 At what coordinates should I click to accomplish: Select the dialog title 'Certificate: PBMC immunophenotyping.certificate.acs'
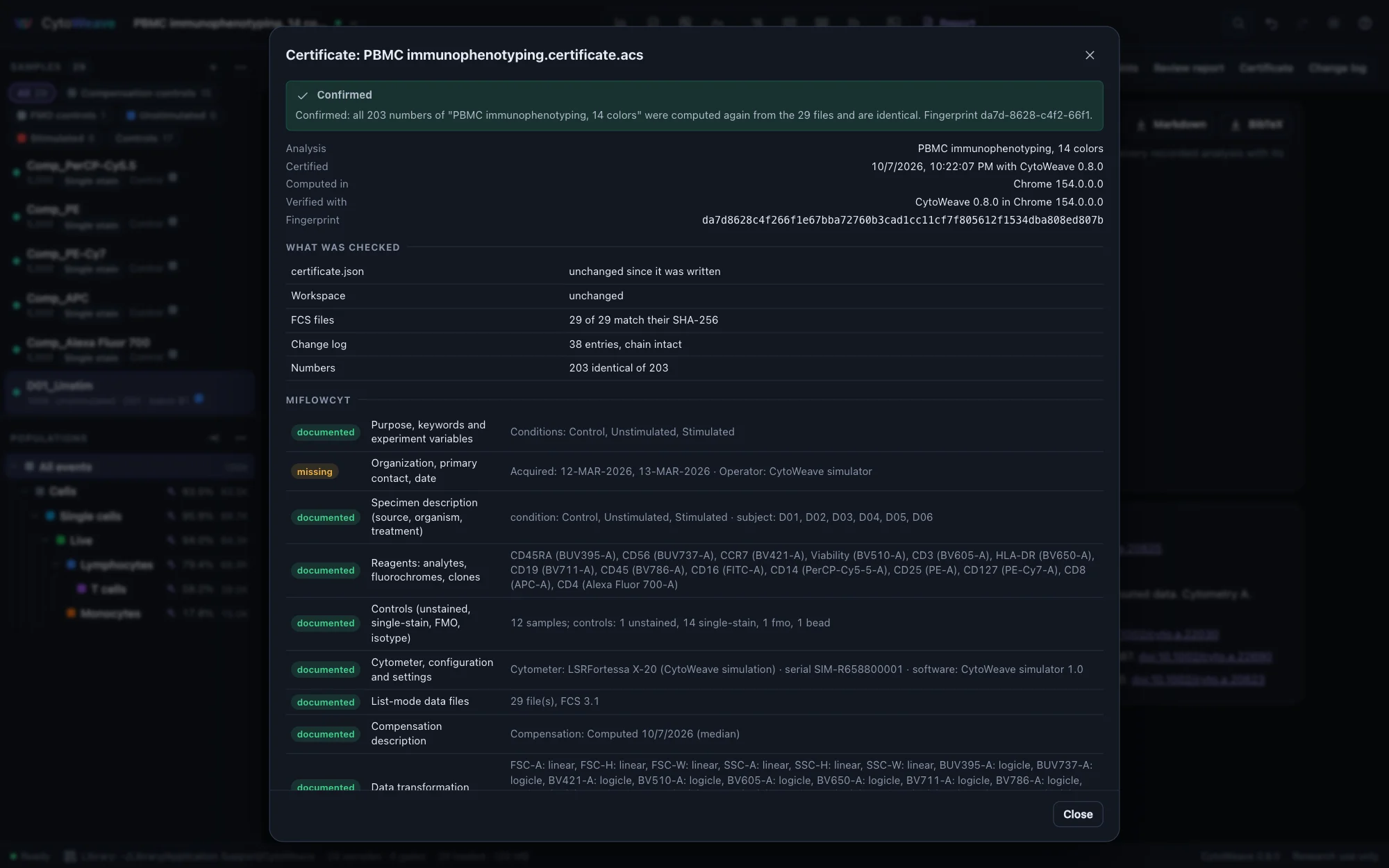coord(464,55)
